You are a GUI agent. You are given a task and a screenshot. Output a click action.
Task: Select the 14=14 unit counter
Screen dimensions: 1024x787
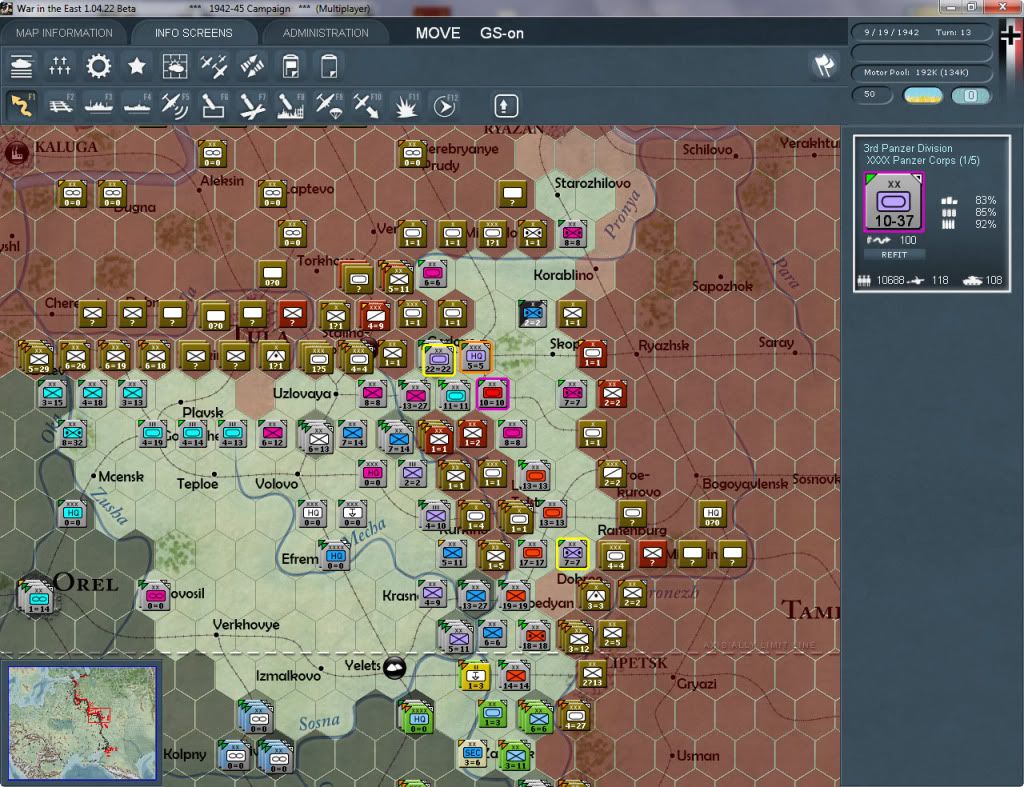click(x=515, y=676)
